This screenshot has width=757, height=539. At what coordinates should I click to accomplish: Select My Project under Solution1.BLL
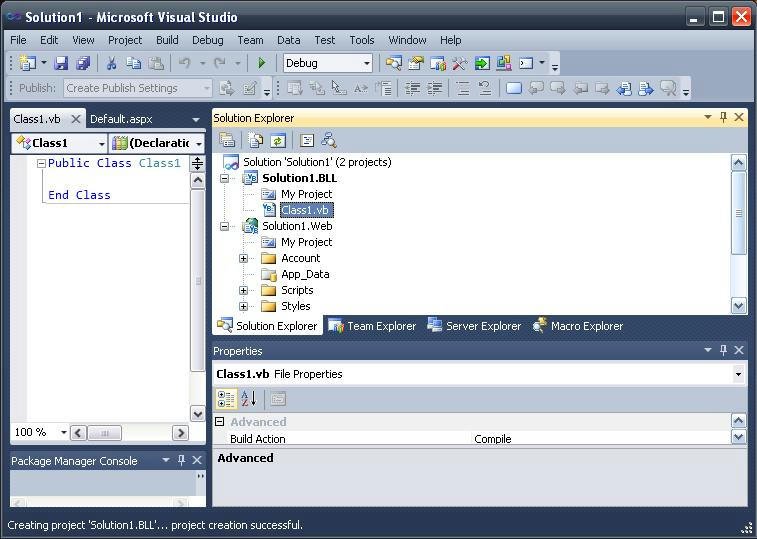307,194
